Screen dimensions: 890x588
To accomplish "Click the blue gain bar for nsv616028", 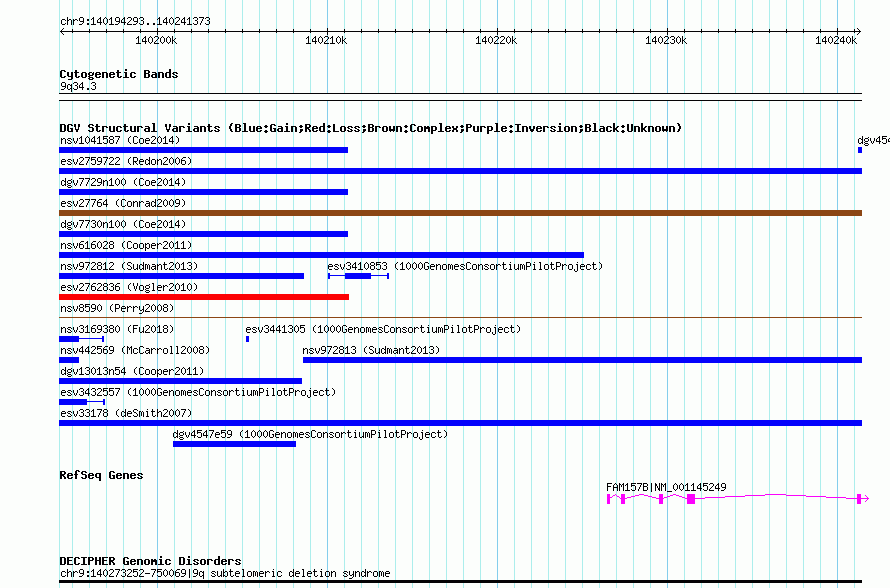I will pos(321,255).
